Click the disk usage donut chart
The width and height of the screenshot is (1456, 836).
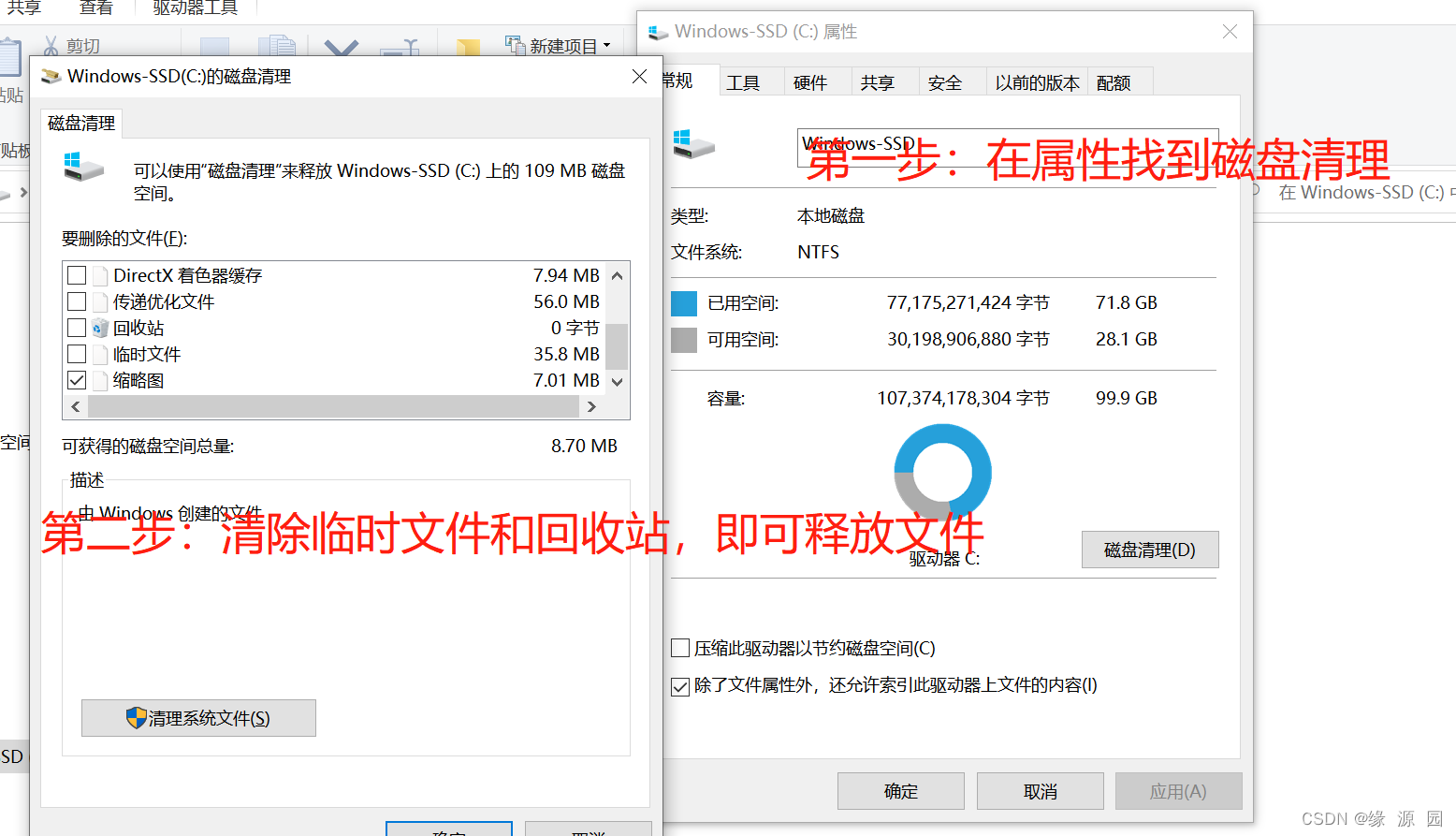[942, 472]
